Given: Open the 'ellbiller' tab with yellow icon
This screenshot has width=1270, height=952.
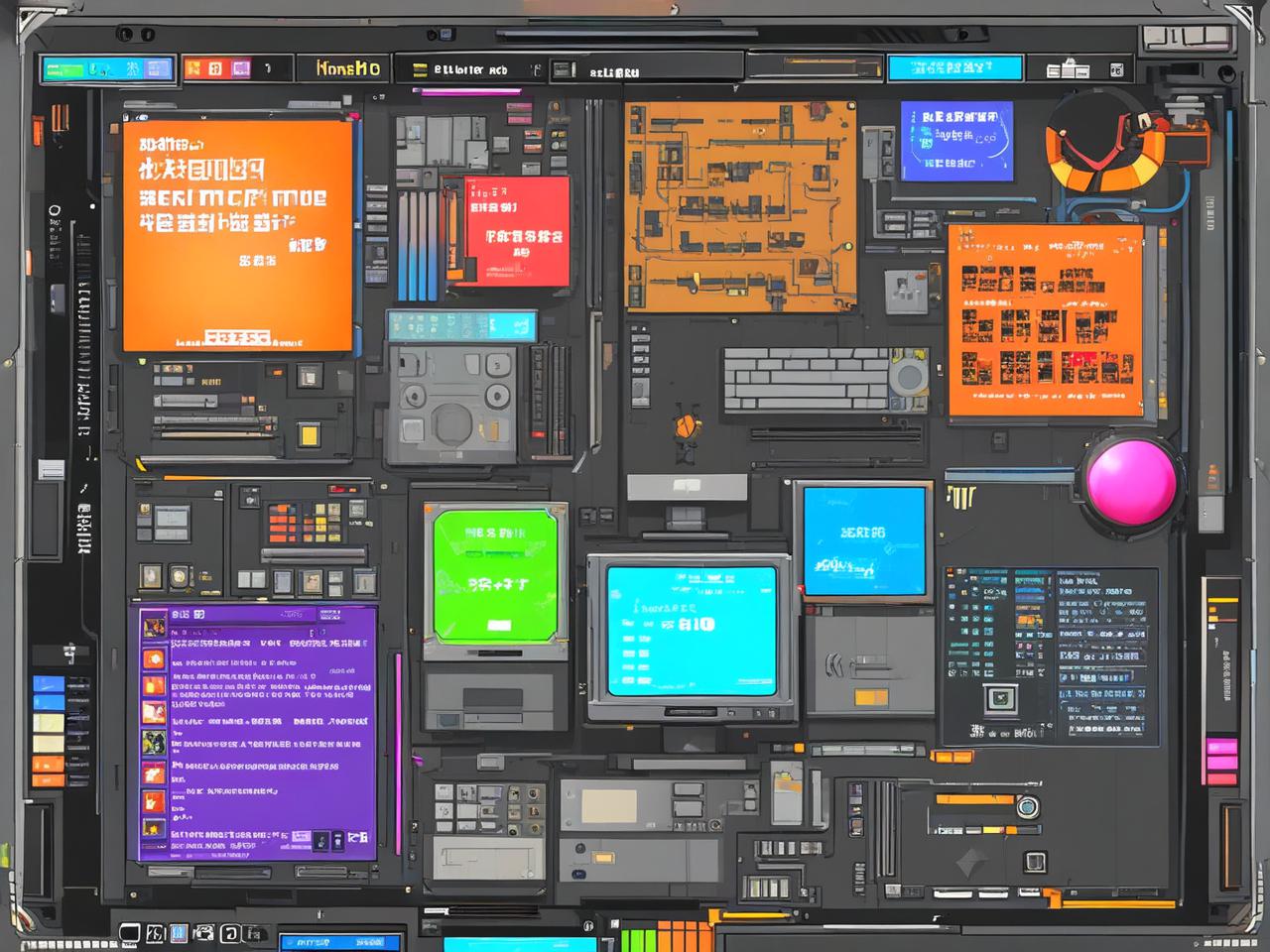Looking at the screenshot, I should [x=458, y=69].
